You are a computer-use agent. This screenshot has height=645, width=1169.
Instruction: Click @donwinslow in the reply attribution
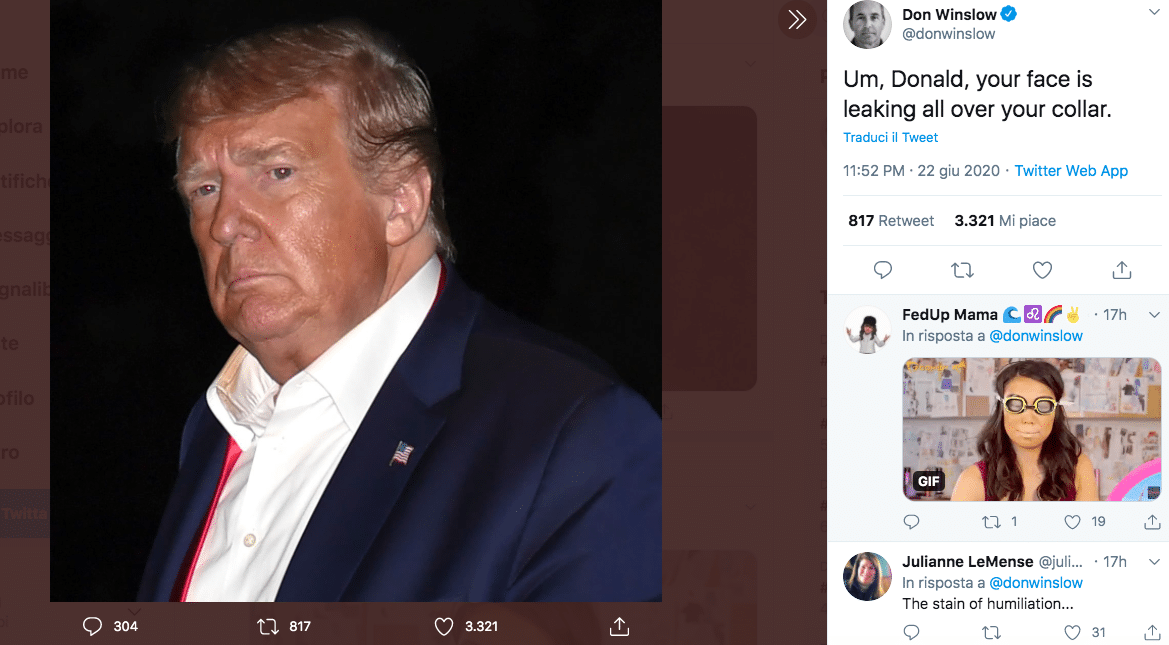1035,336
